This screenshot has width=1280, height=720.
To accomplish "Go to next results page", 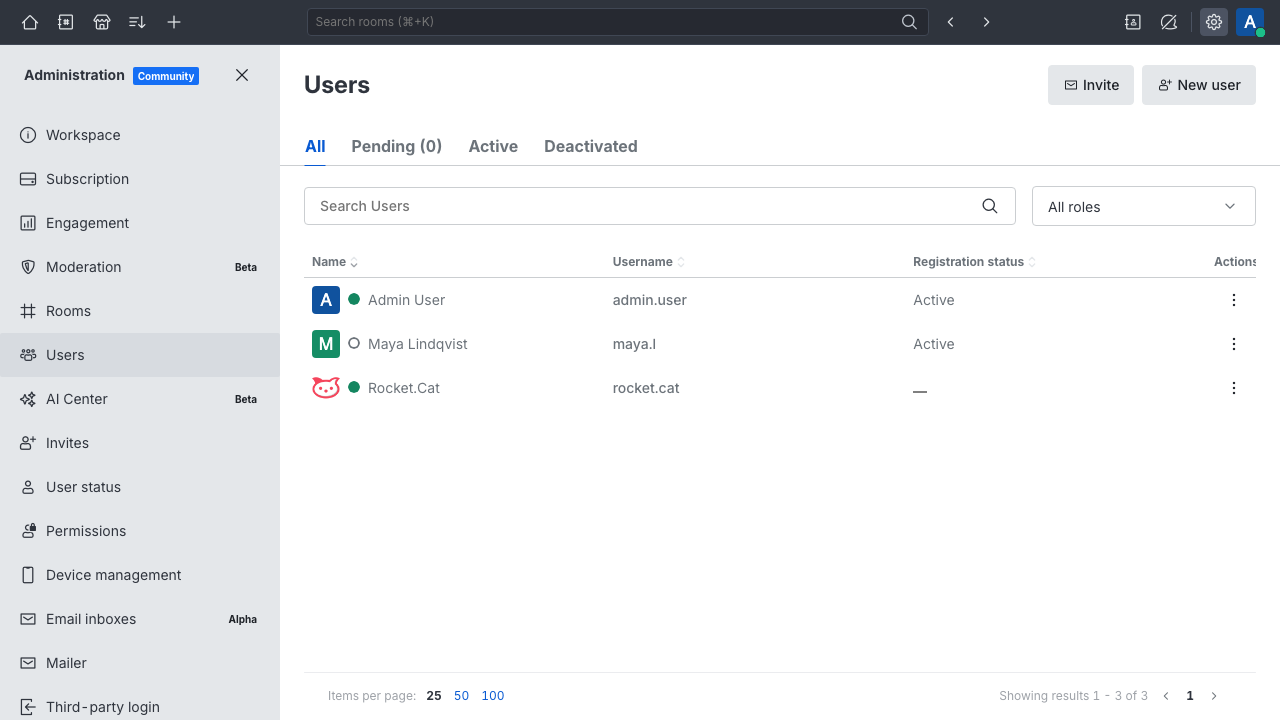I will 1214,696.
